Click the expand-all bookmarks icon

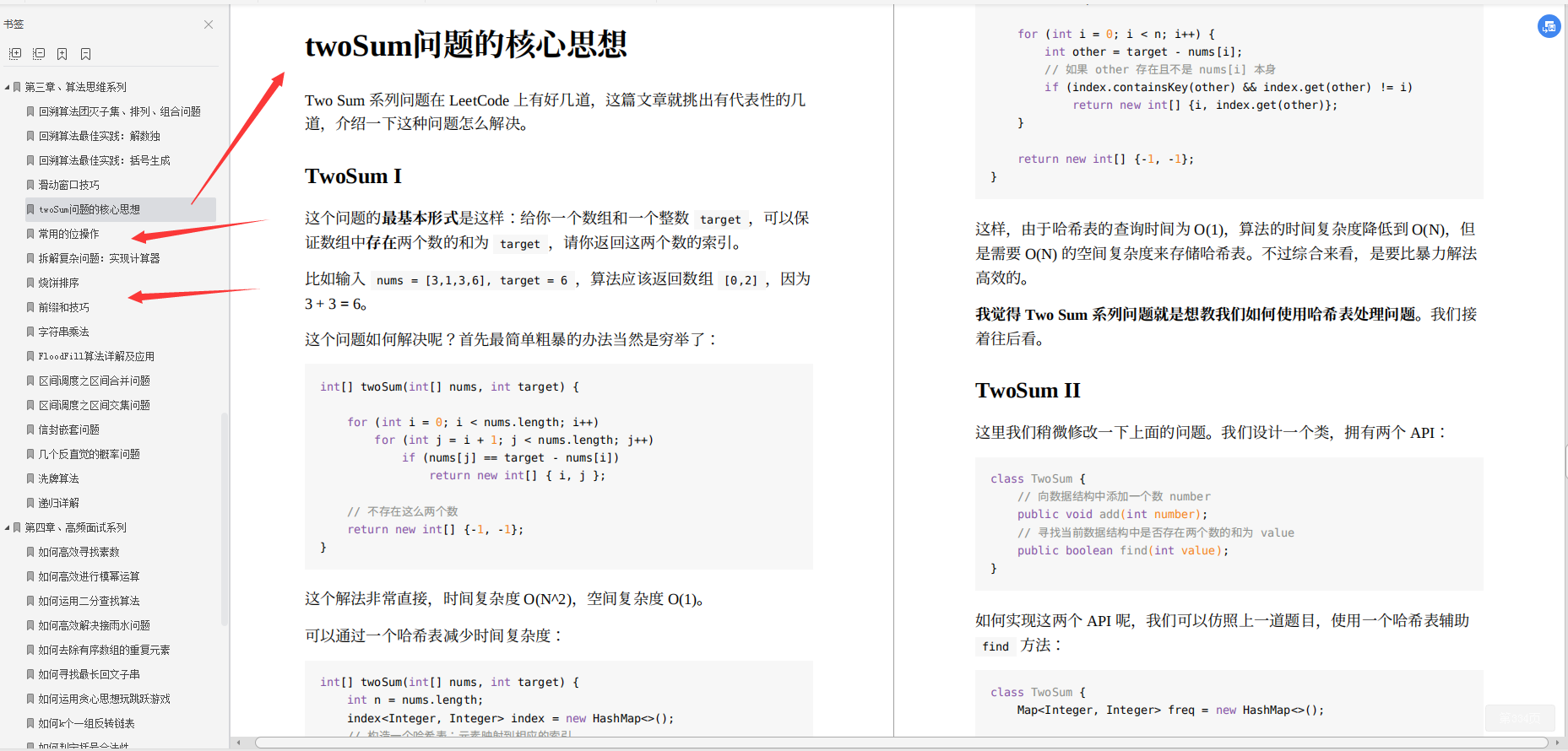pos(14,54)
